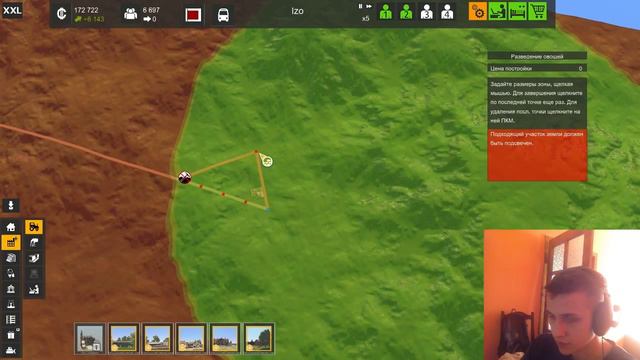The width and height of the screenshot is (640, 360).
Task: Pause the game simulation
Action: (360, 6)
